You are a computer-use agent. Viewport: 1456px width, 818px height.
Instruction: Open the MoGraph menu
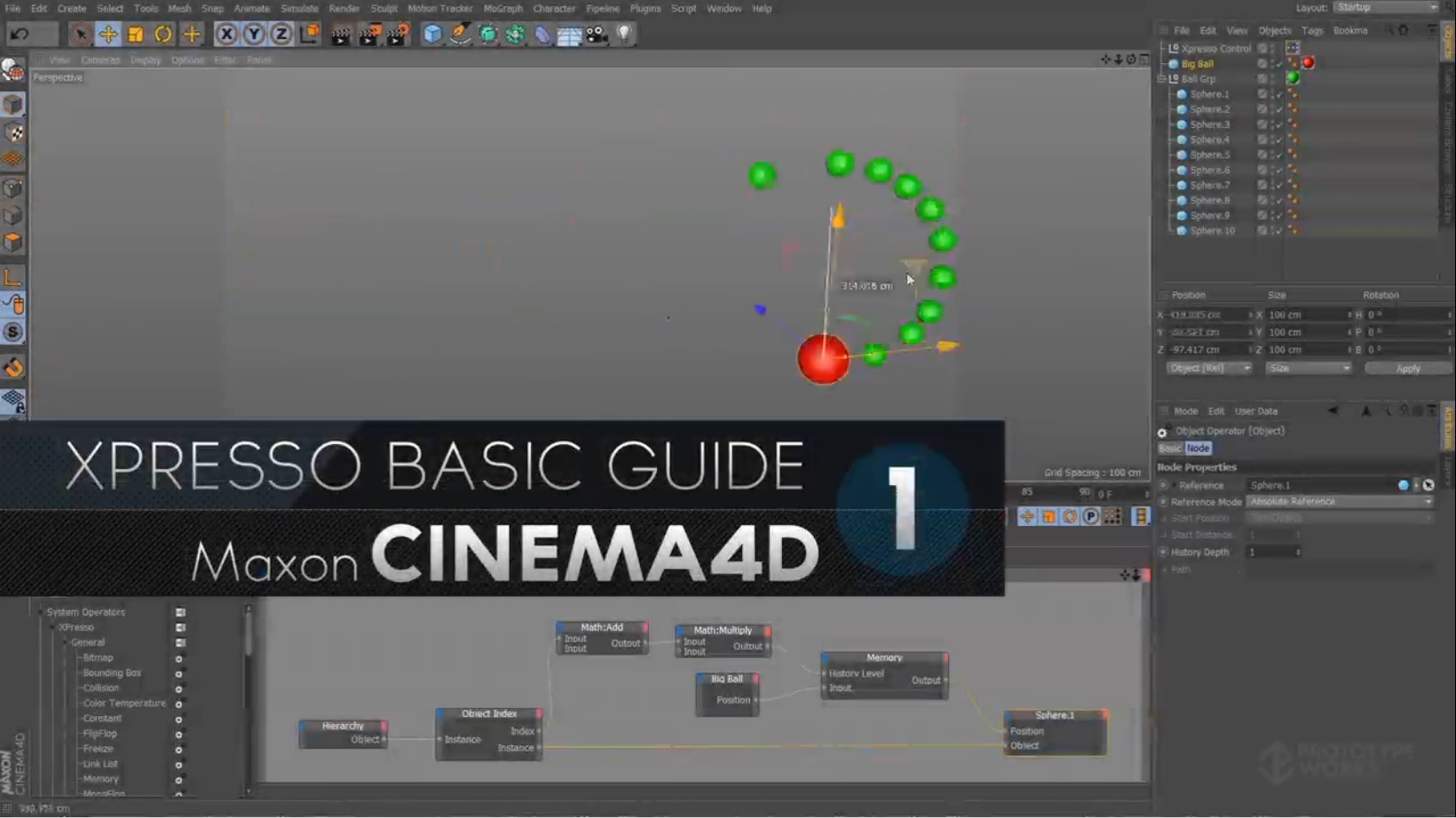click(502, 8)
